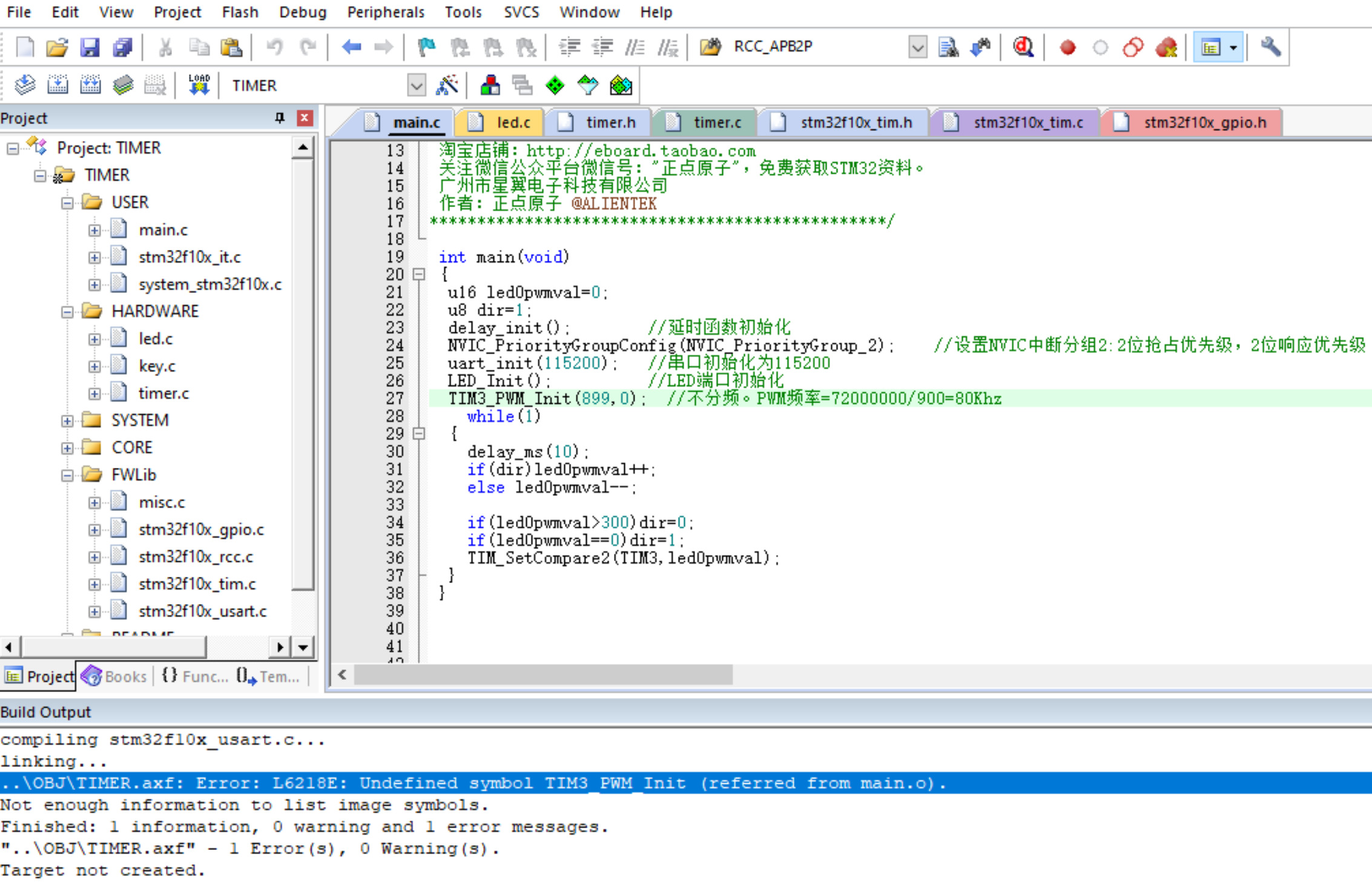Build the target project
The height and width of the screenshot is (882, 1372).
coord(58,85)
